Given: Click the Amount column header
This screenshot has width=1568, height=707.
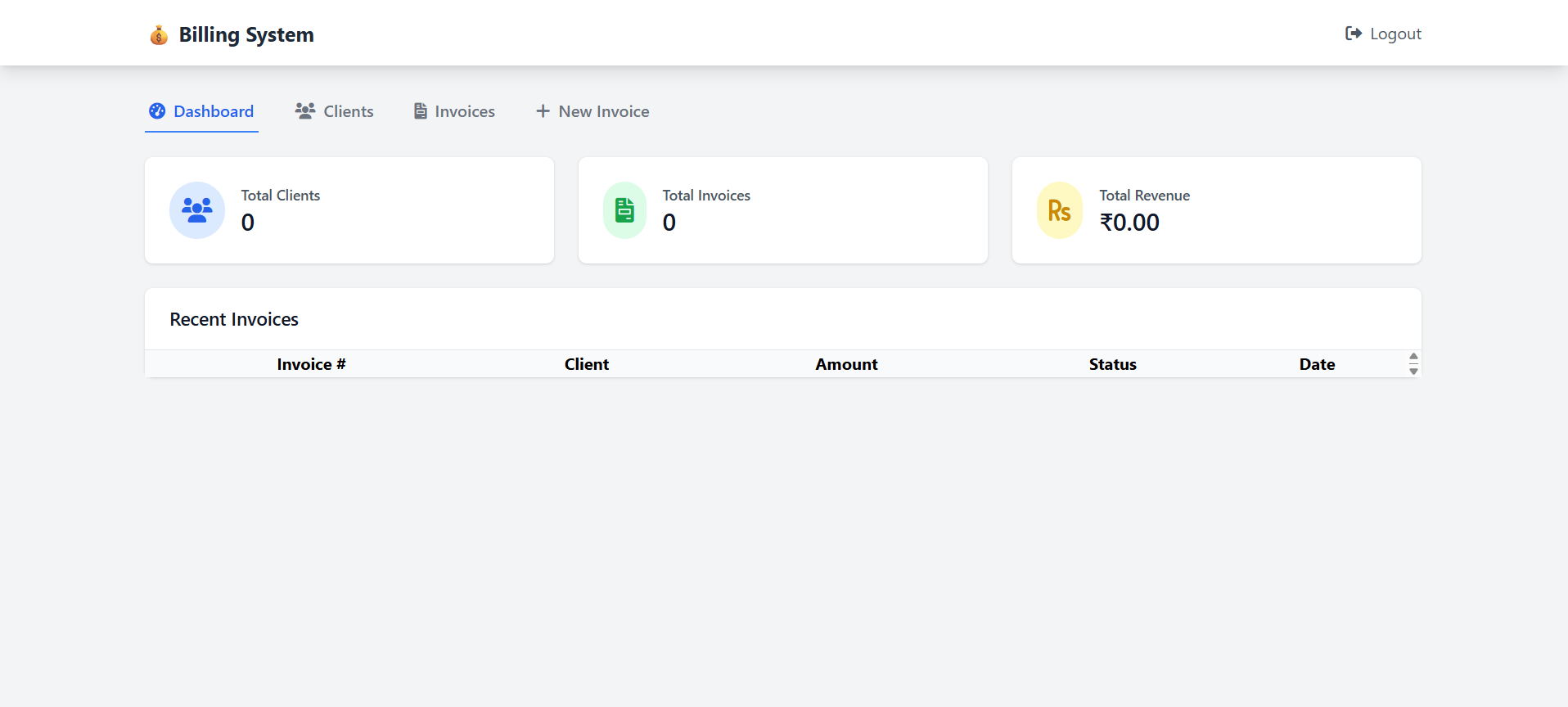Looking at the screenshot, I should click(846, 364).
